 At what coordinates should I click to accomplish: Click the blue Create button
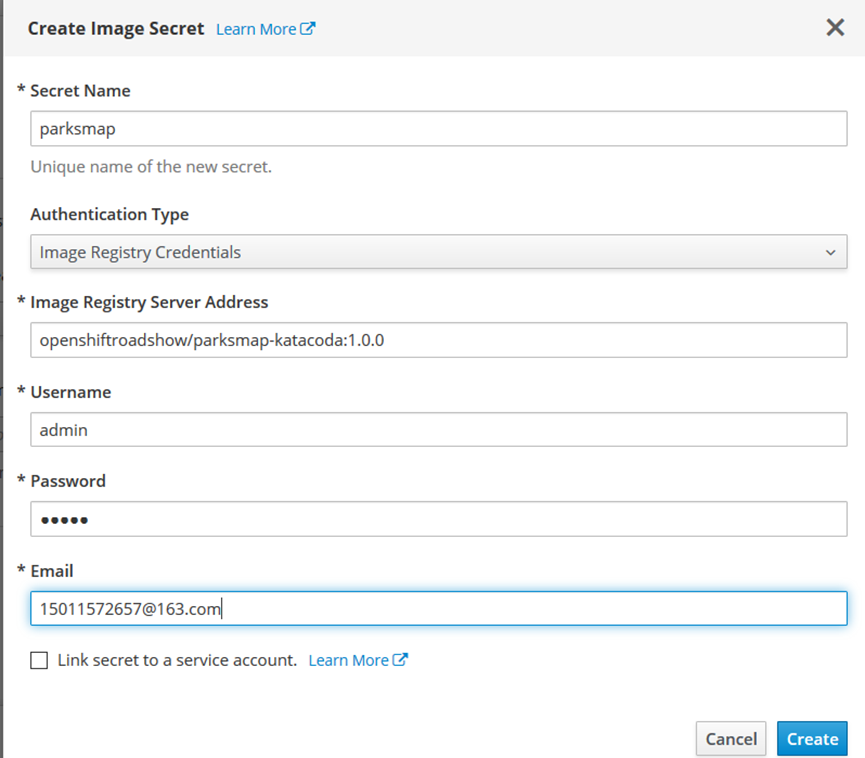point(812,739)
